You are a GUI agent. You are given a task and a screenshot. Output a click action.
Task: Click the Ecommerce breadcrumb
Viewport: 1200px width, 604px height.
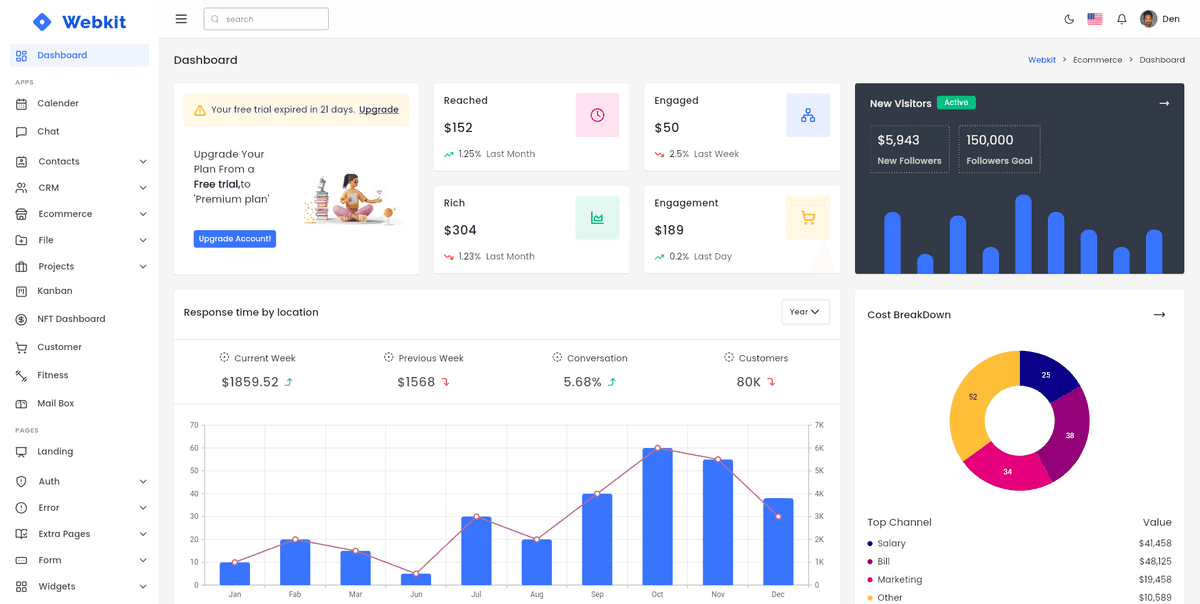pyautogui.click(x=1098, y=60)
